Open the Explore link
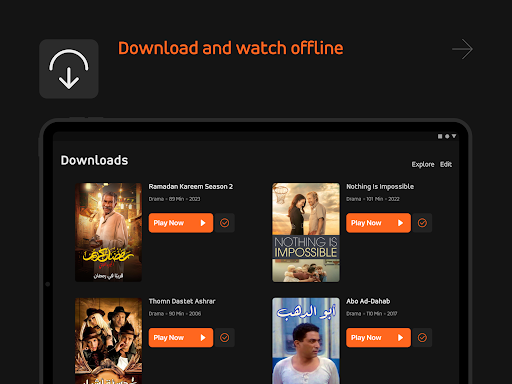The image size is (512, 384). point(423,164)
